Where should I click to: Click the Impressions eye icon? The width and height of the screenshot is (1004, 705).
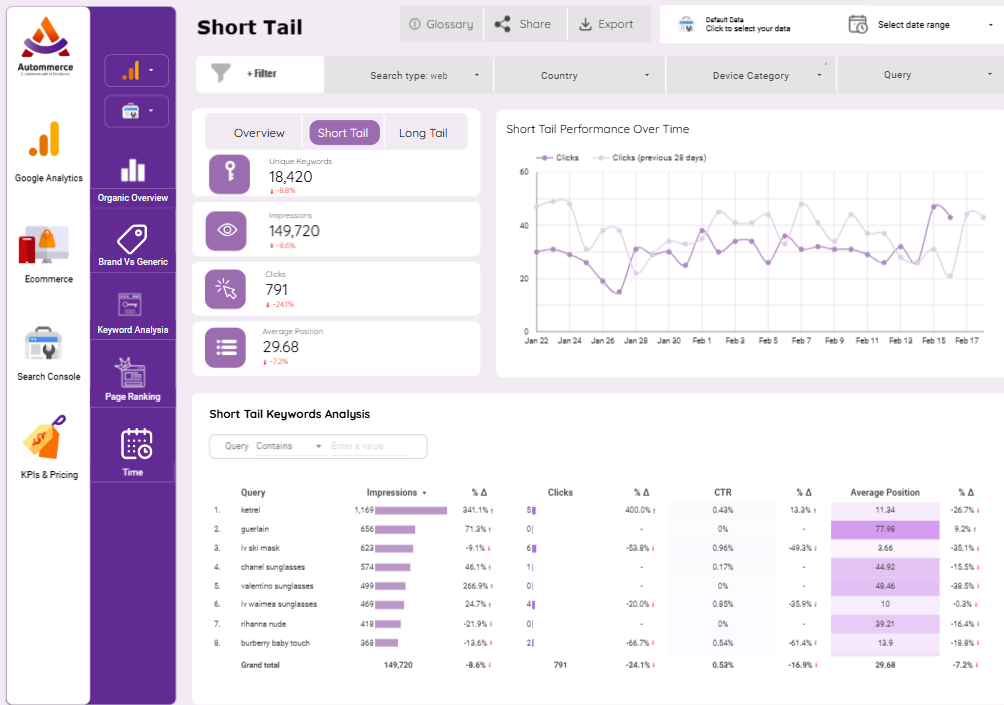pyautogui.click(x=227, y=231)
